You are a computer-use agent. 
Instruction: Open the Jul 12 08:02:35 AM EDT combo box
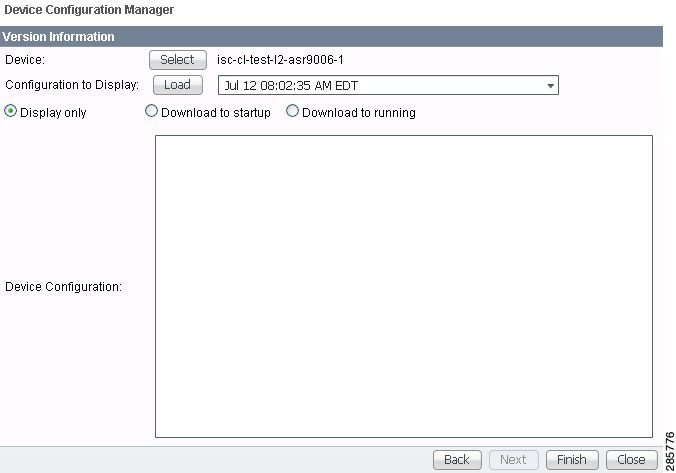(x=380, y=86)
